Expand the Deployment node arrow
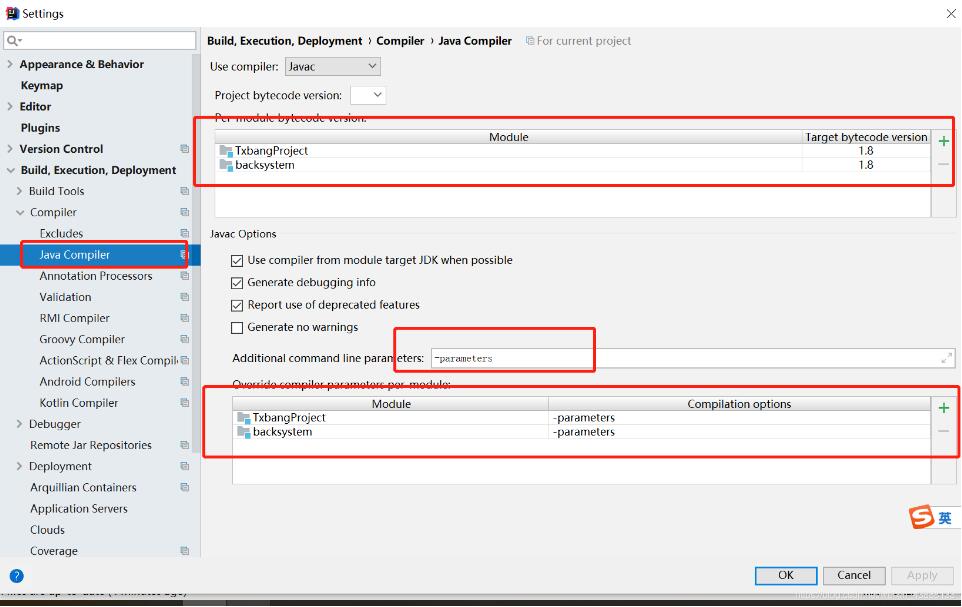 pos(20,466)
